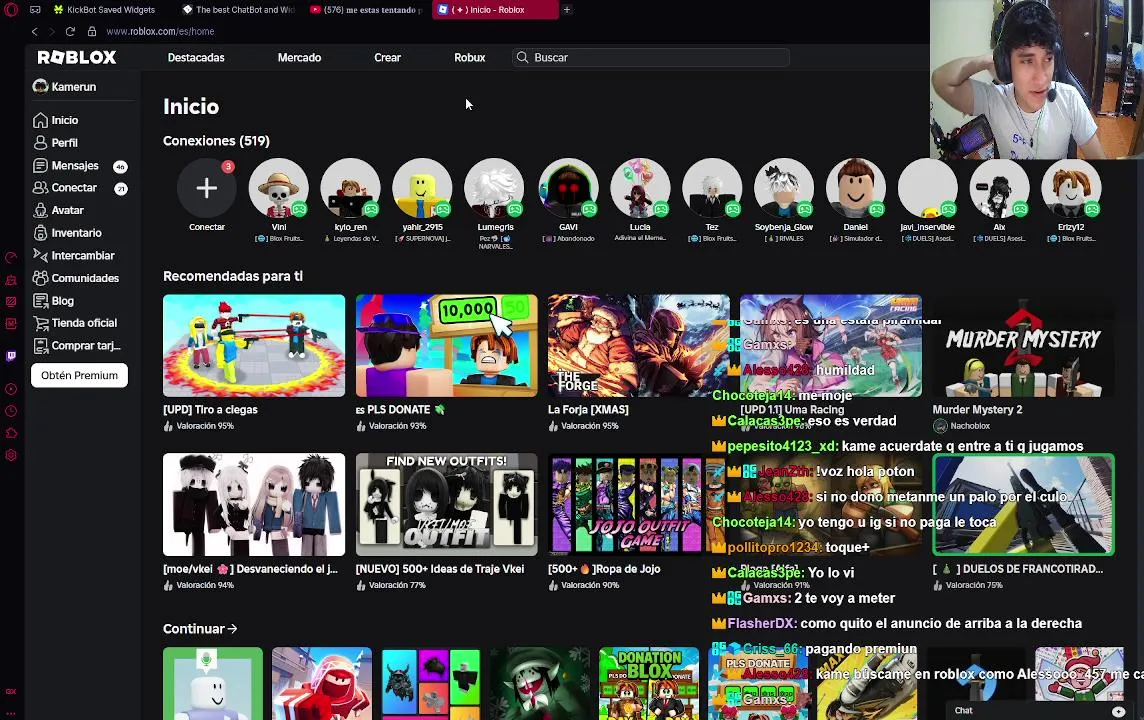This screenshot has width=1144, height=720.
Task: Open Destacadas in the top navigation
Action: point(196,58)
